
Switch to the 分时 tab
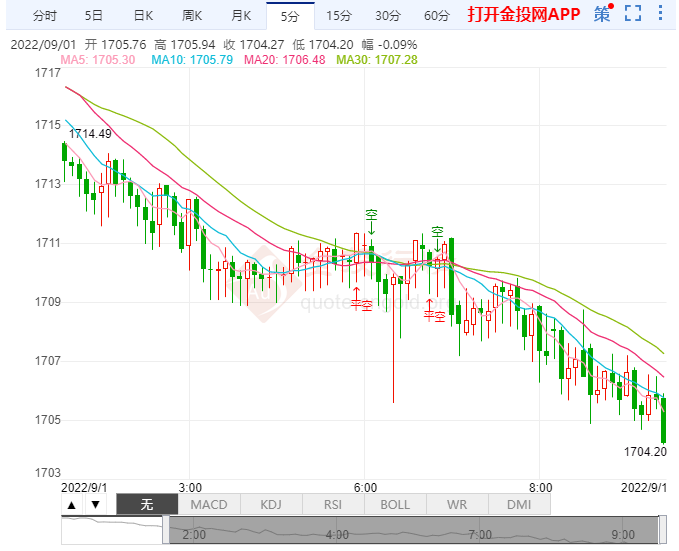pyautogui.click(x=45, y=16)
